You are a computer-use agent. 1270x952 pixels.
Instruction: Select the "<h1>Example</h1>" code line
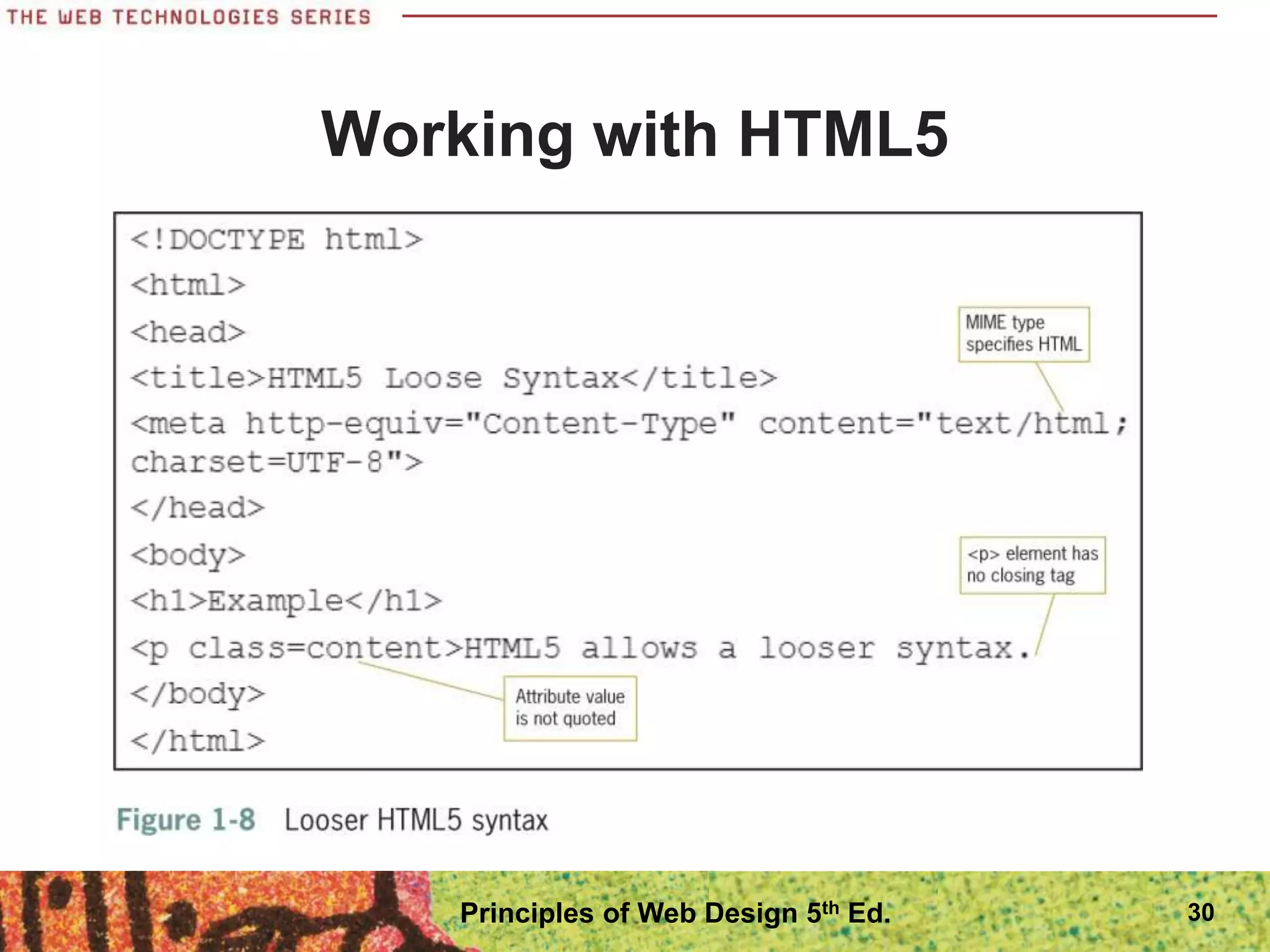pos(286,601)
